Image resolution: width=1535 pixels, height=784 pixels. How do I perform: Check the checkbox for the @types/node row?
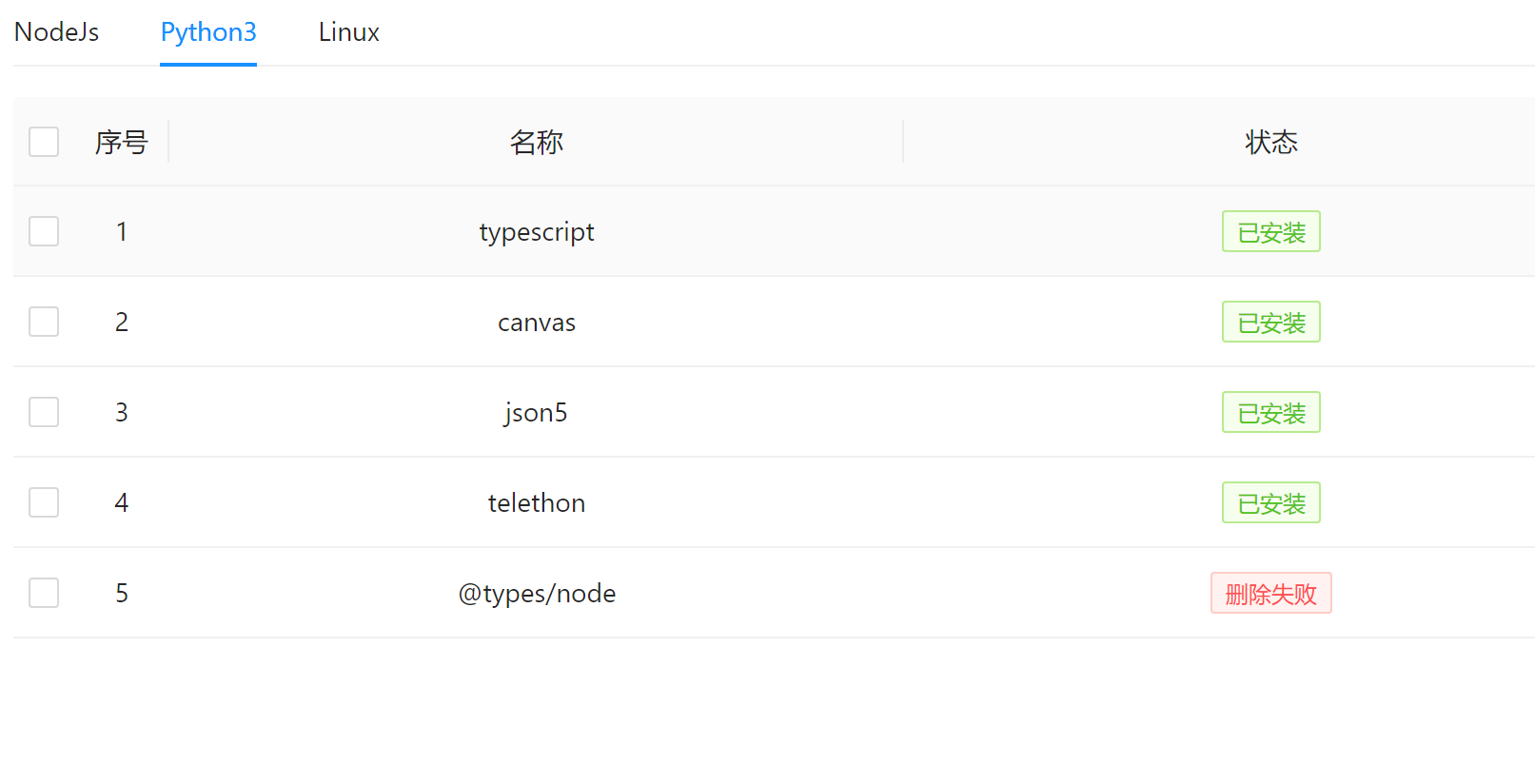[x=43, y=592]
